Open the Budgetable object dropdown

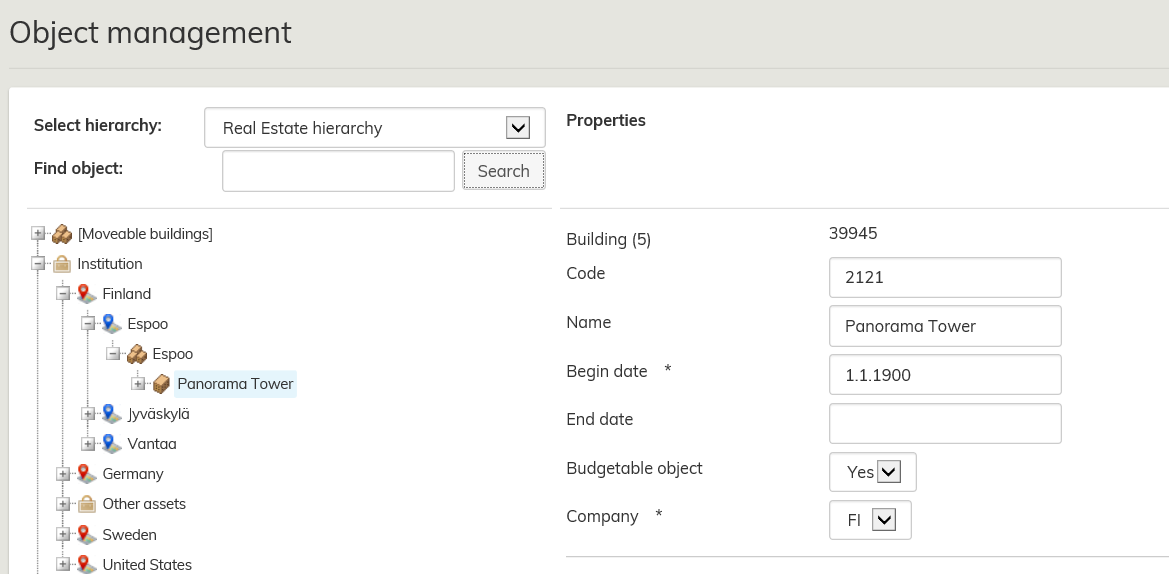(x=888, y=472)
